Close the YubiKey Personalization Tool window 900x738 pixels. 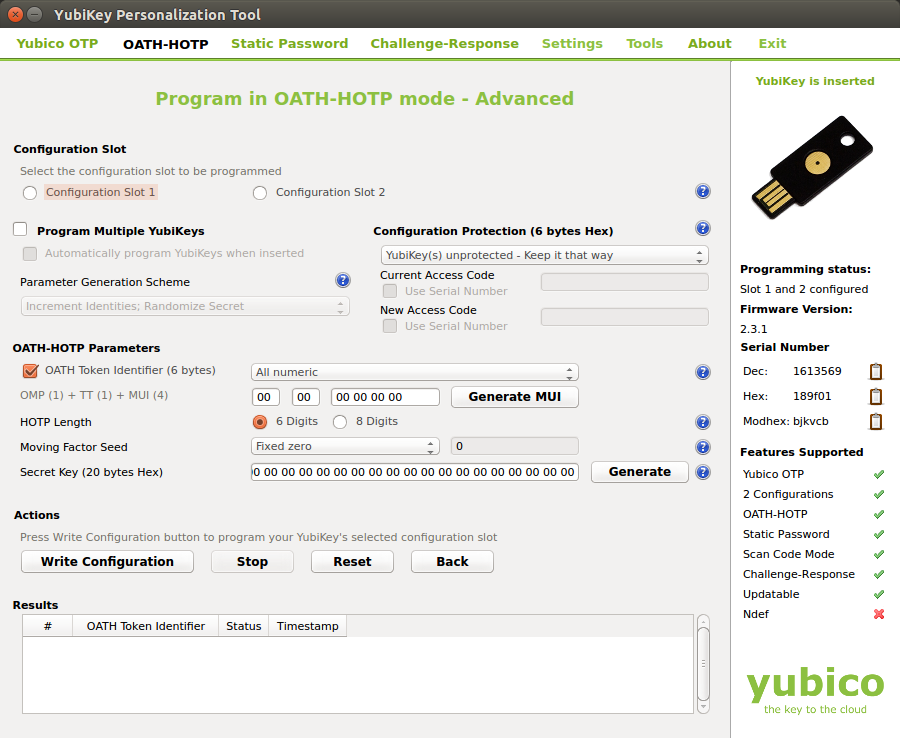(15, 14)
